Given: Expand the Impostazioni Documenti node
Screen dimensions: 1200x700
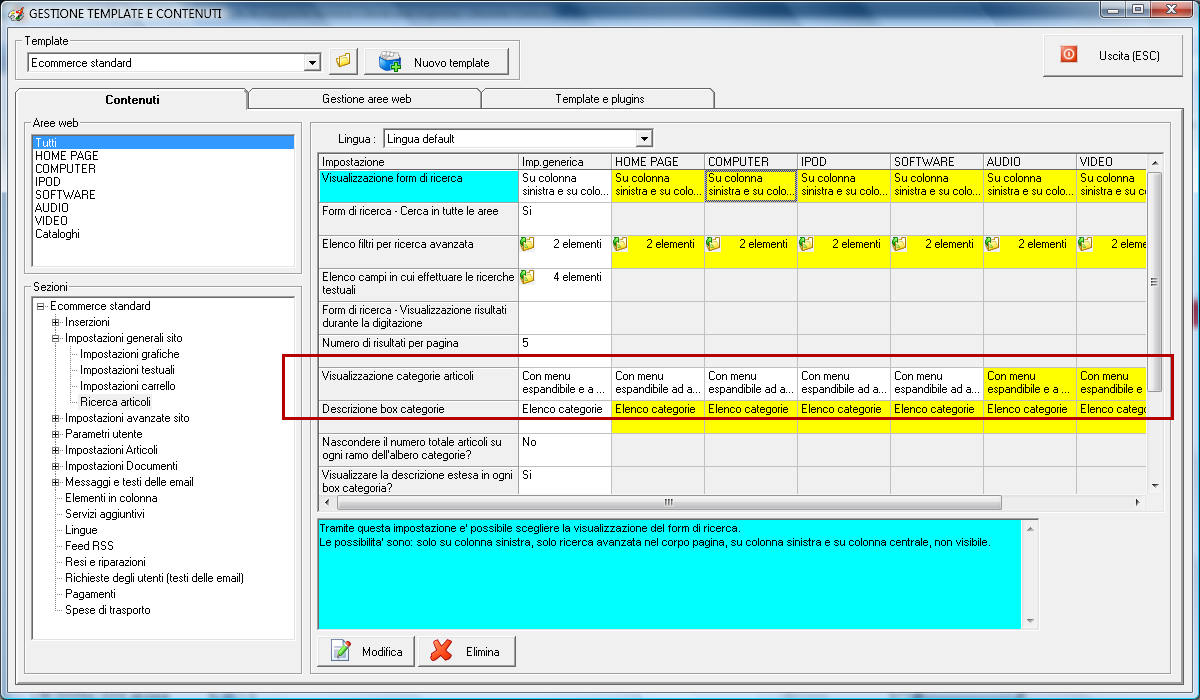Looking at the screenshot, I should click(56, 466).
